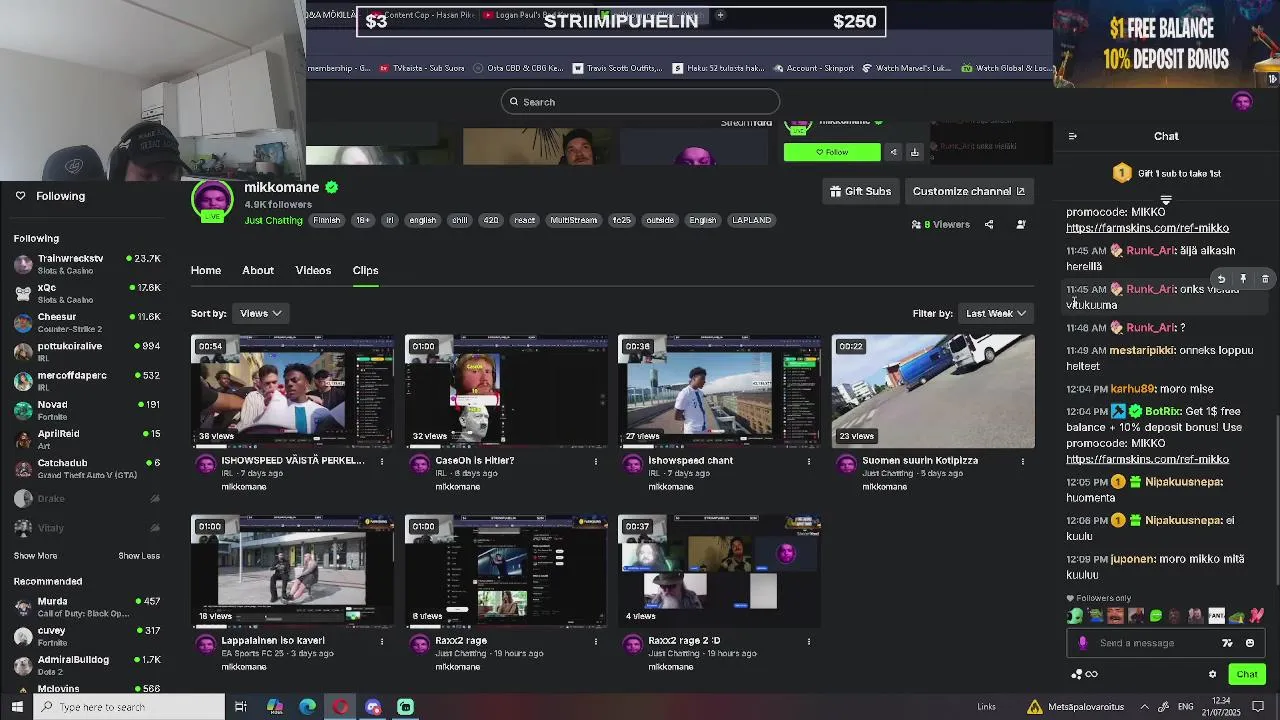The image size is (1280, 720).
Task: Open the Suomen suurin Kotipizza clip thumbnail
Action: point(933,391)
